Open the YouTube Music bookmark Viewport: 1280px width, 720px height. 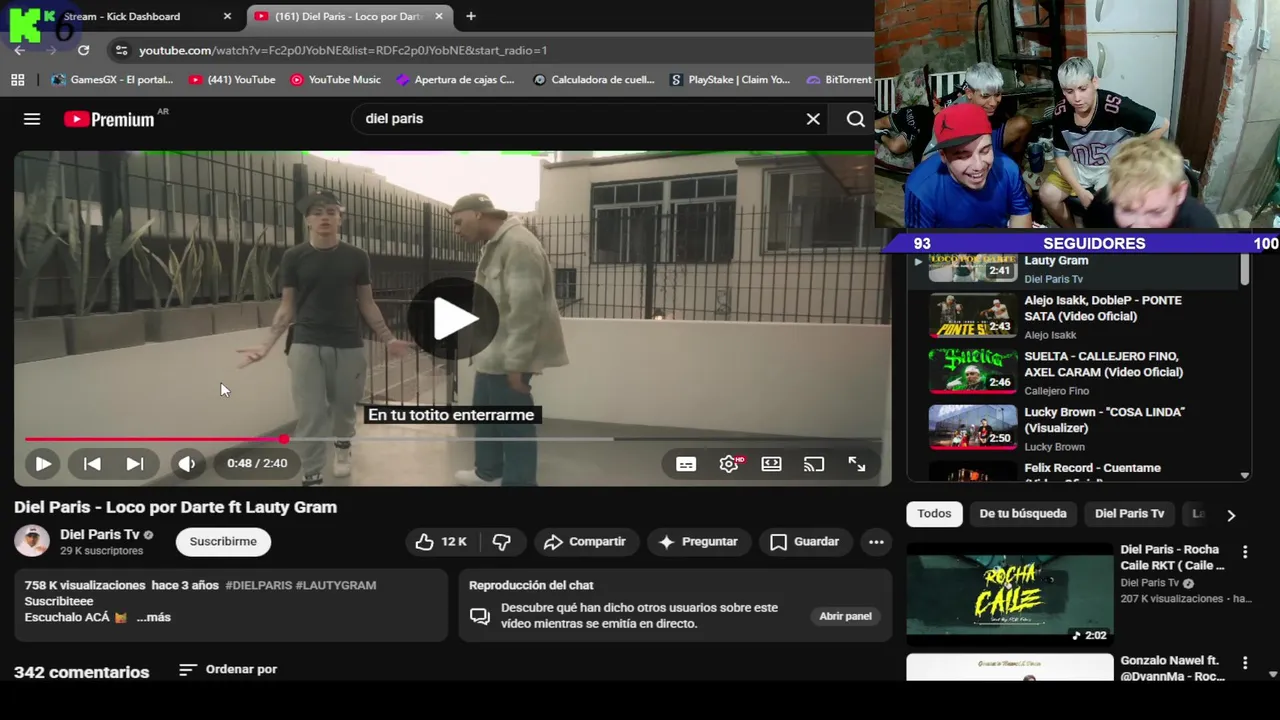point(335,80)
